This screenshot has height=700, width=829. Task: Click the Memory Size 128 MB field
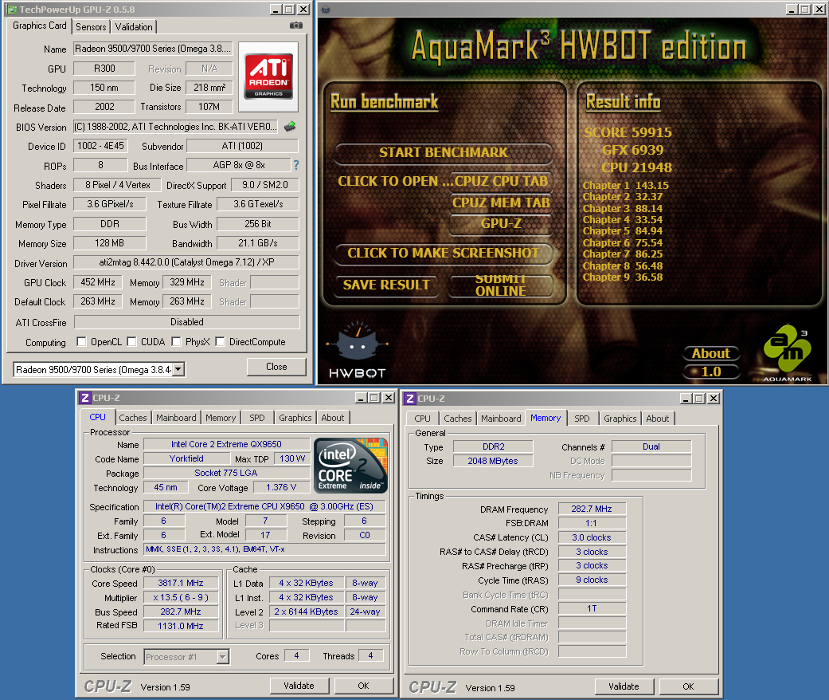[x=109, y=243]
